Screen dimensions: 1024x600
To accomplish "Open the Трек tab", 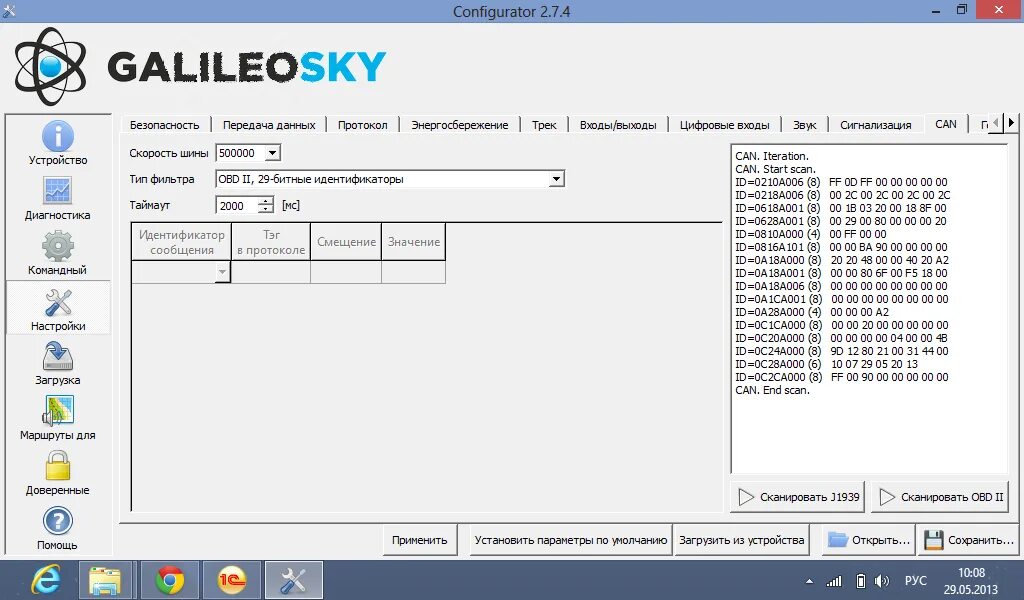I will tap(543, 124).
